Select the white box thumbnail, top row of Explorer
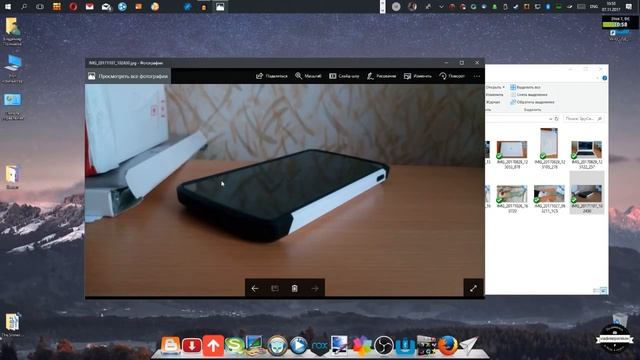Screen dimensions: 640x360 pyautogui.click(x=512, y=154)
